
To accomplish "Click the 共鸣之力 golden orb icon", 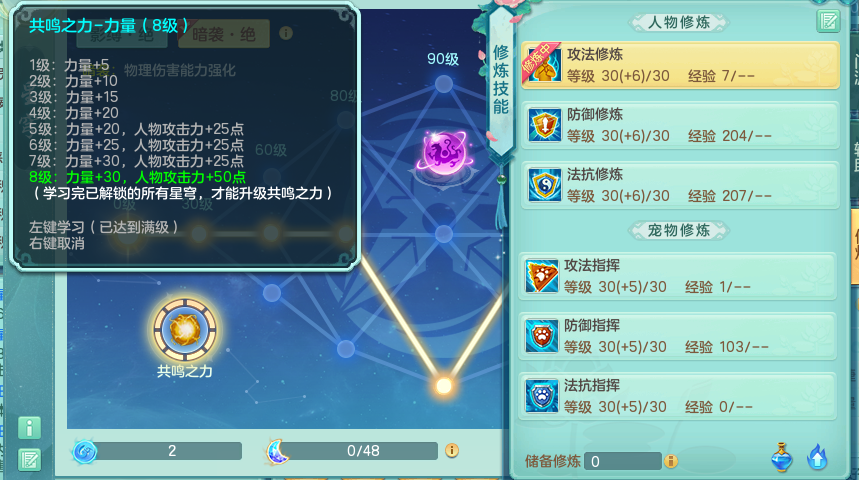I will (x=185, y=330).
